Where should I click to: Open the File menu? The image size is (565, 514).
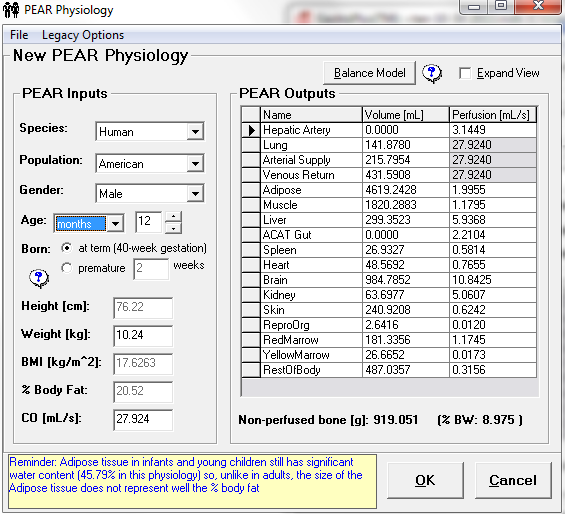(19, 35)
